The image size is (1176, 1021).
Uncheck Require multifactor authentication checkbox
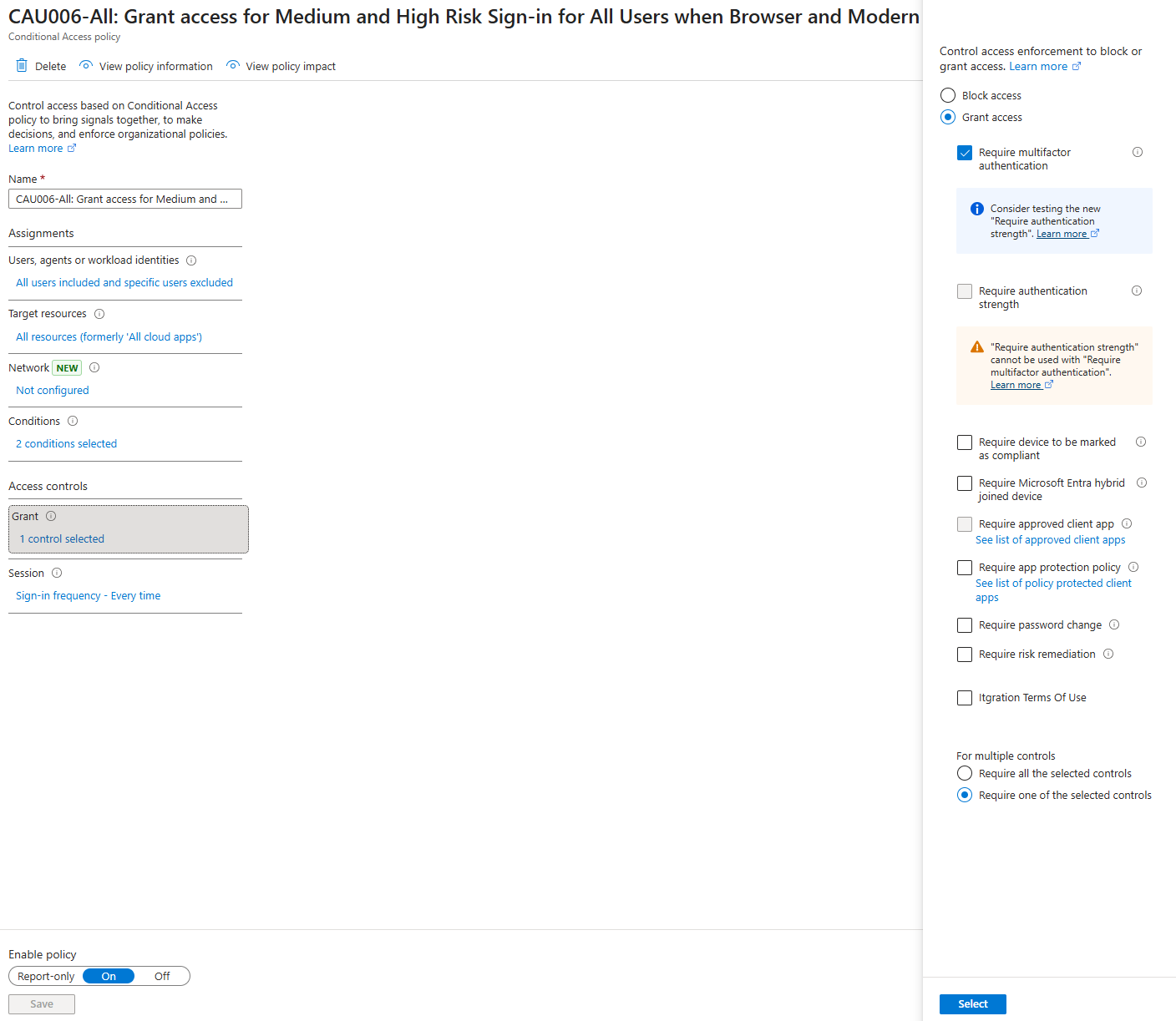click(x=965, y=153)
